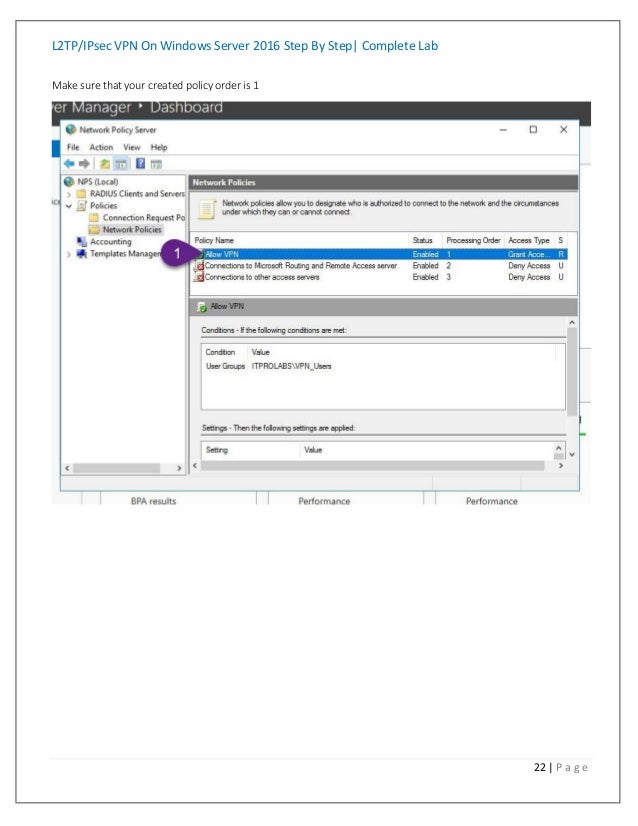Viewport: 638px width, 826px height.
Task: Click the Accounting node icon
Action: point(81,242)
